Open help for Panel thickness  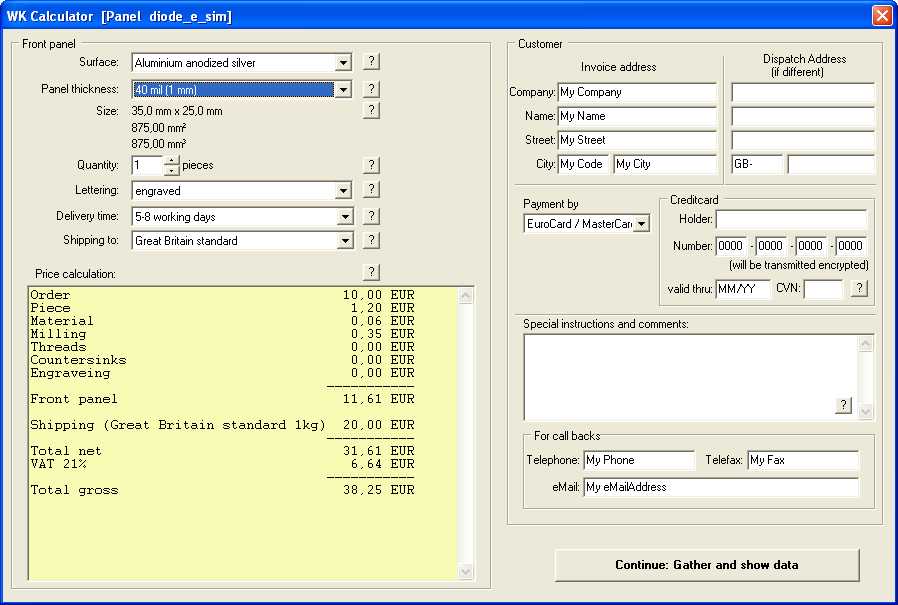click(371, 89)
